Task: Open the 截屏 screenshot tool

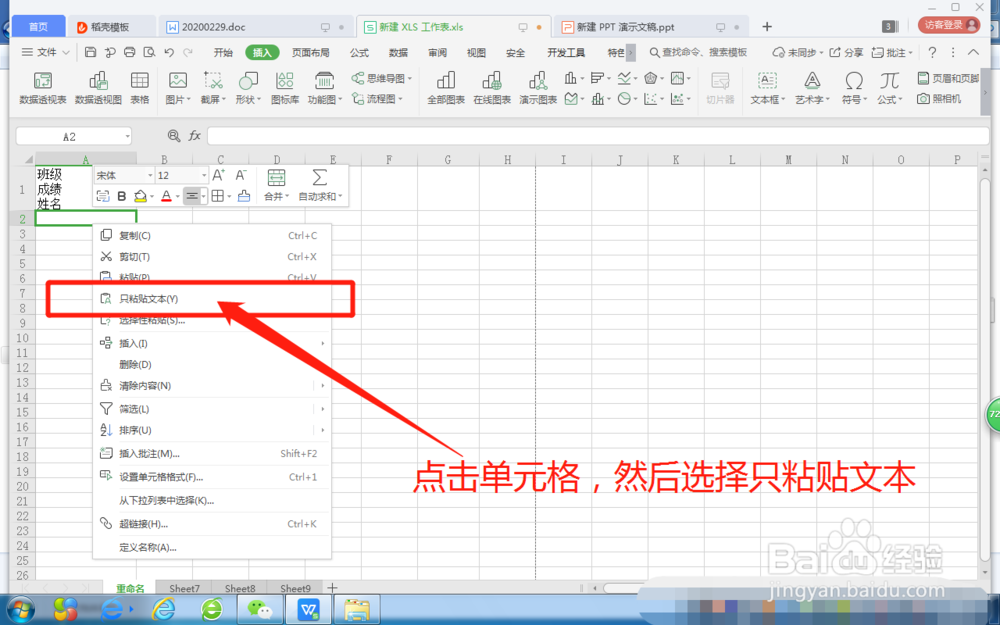Action: pos(212,87)
